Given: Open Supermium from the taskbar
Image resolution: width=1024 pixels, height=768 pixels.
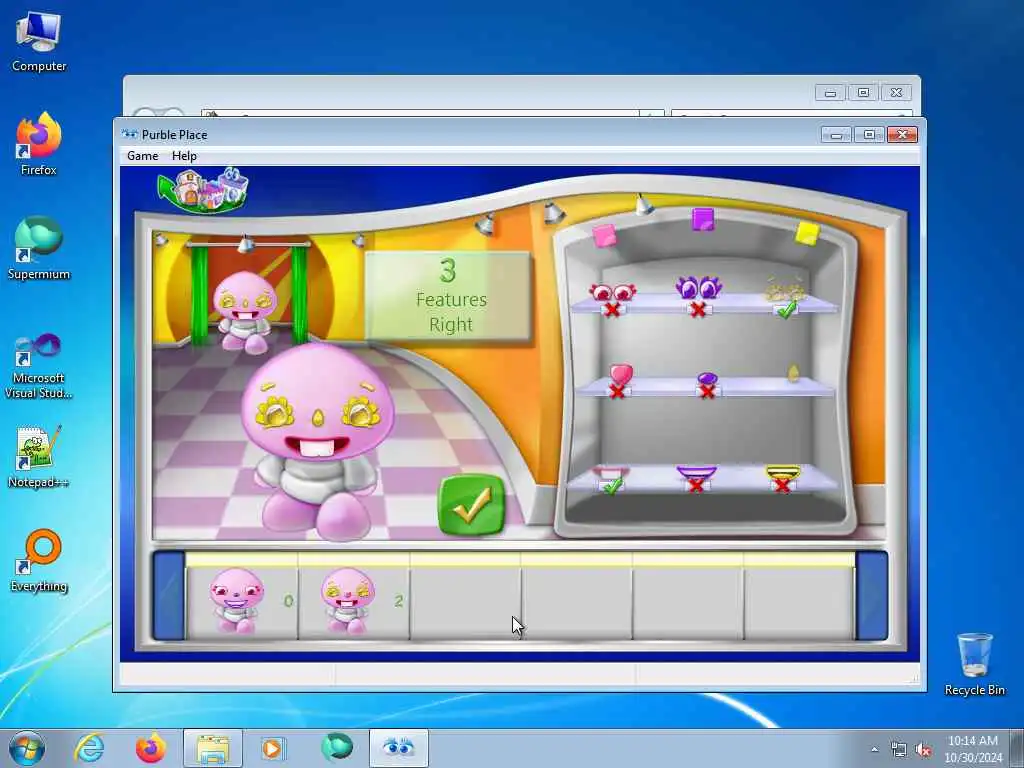Looking at the screenshot, I should point(336,747).
